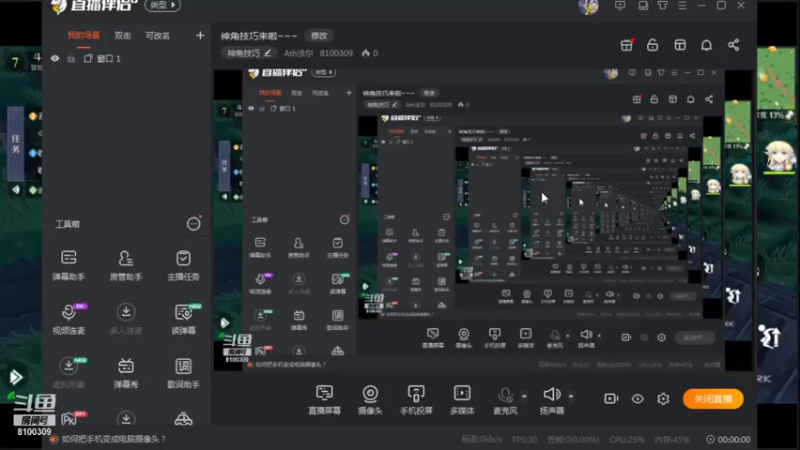The width and height of the screenshot is (800, 450).
Task: Open the hamburger menu in title bar
Action: [x=682, y=5]
